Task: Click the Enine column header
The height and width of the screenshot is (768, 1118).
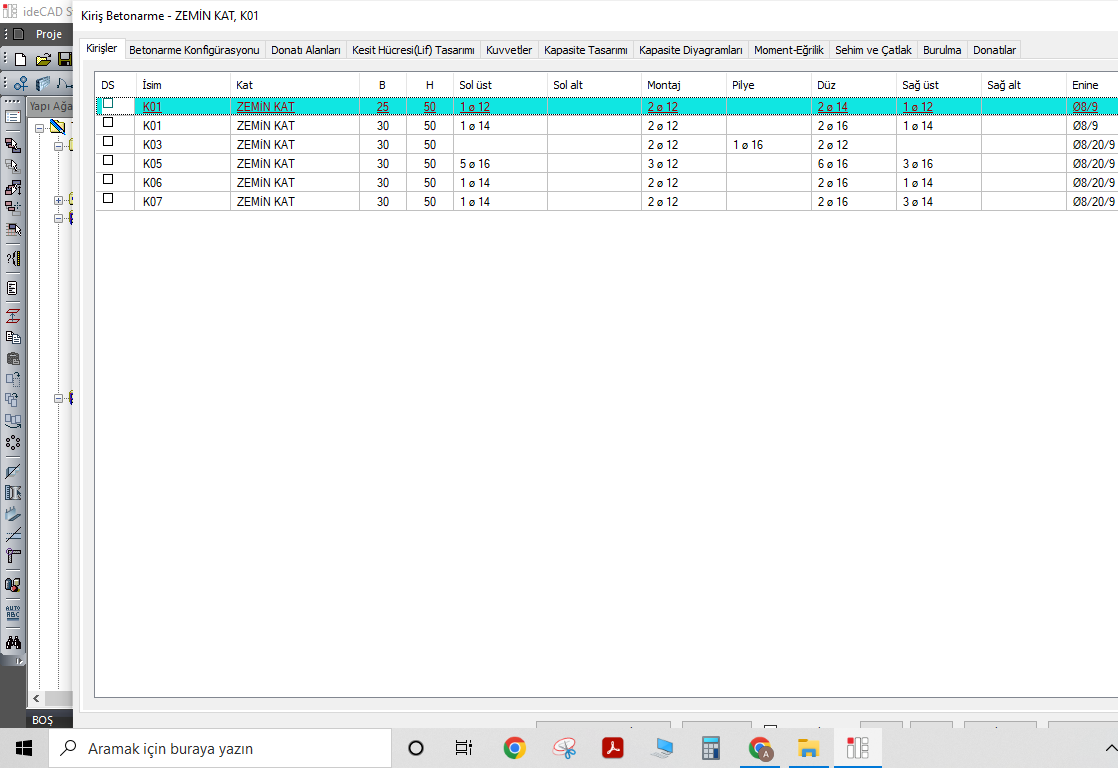Action: point(1092,85)
